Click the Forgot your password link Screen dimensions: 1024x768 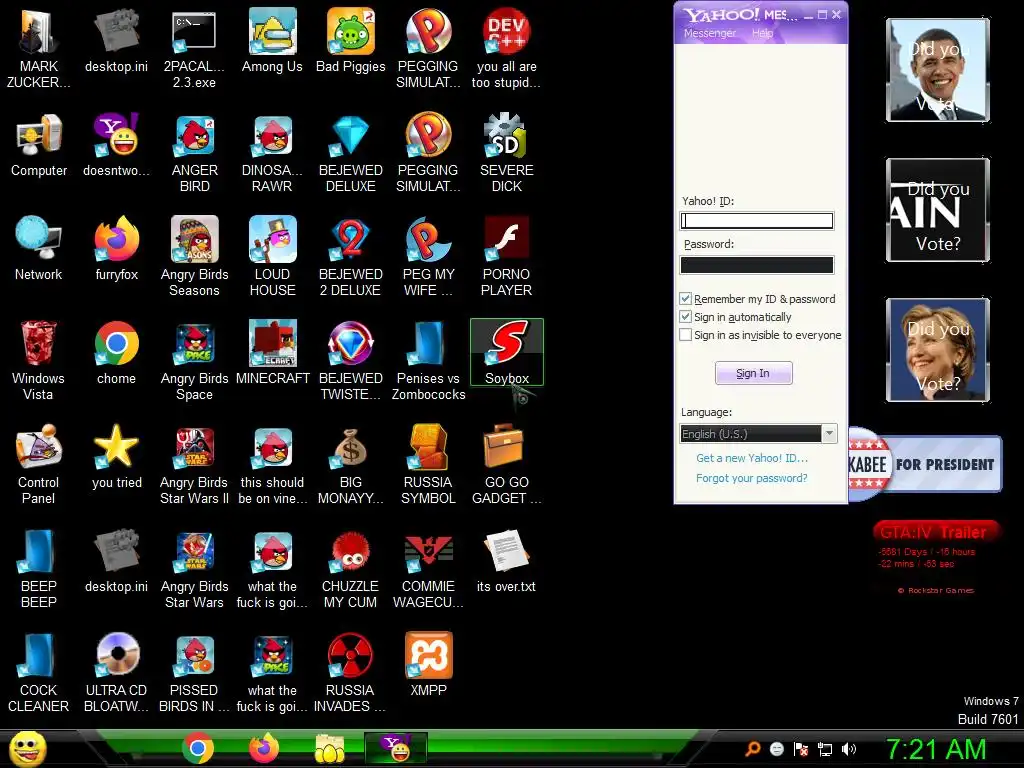752,478
